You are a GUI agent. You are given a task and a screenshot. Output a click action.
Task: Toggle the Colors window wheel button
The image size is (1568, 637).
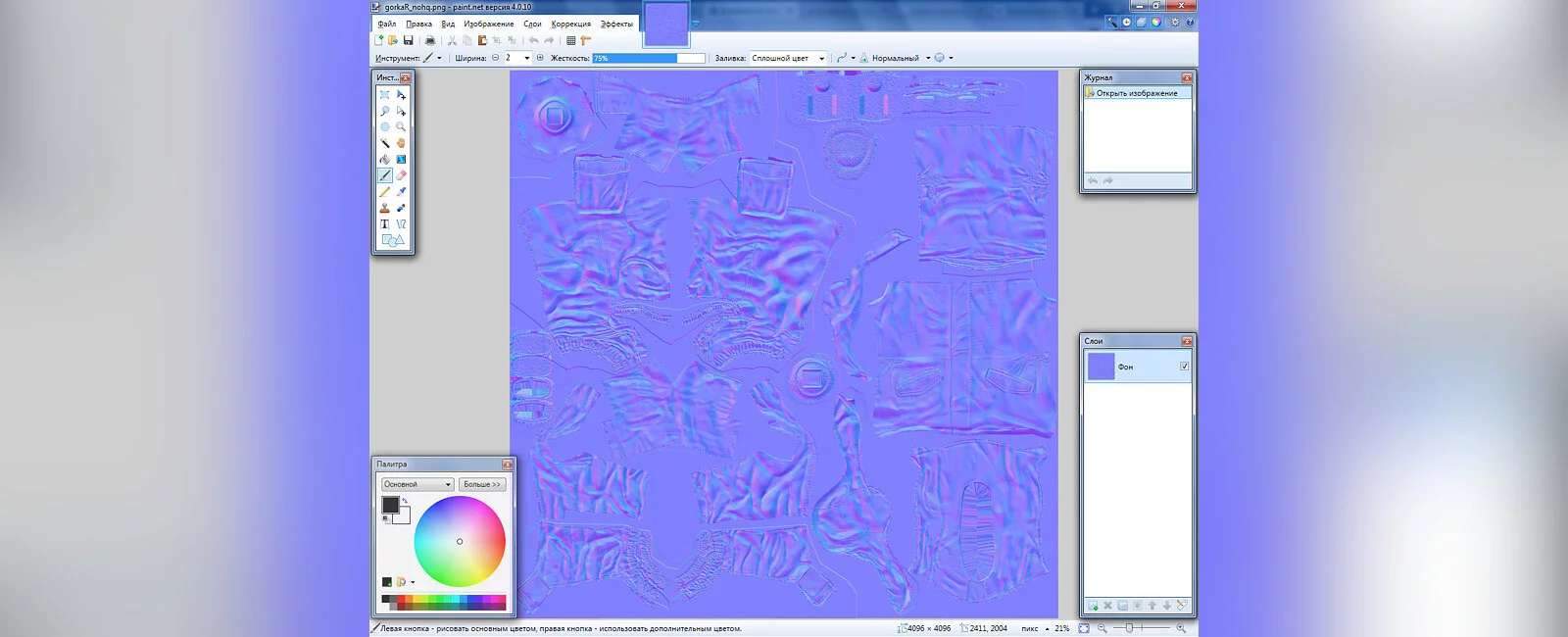click(x=1155, y=22)
